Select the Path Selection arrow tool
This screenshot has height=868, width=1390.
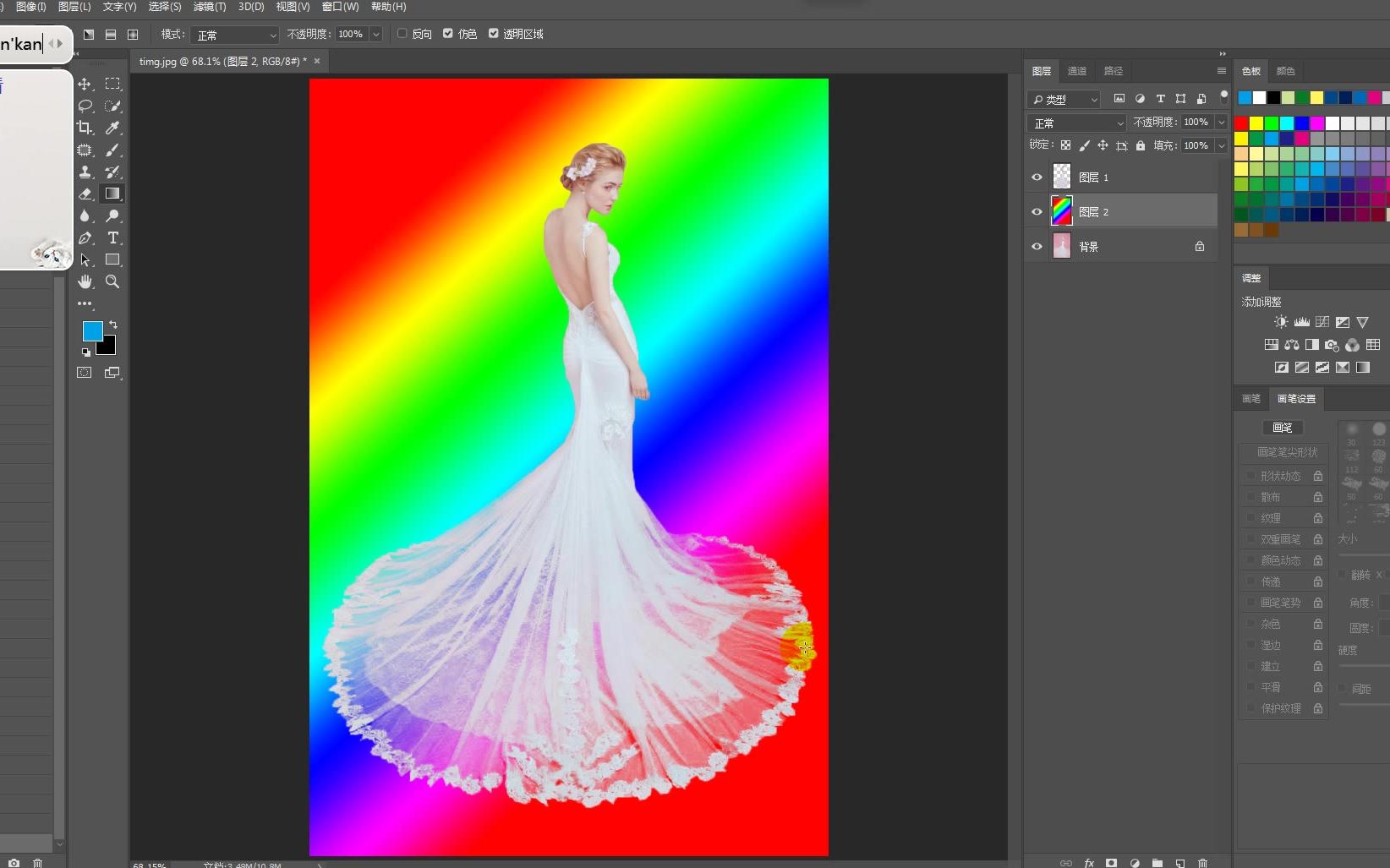[85, 259]
